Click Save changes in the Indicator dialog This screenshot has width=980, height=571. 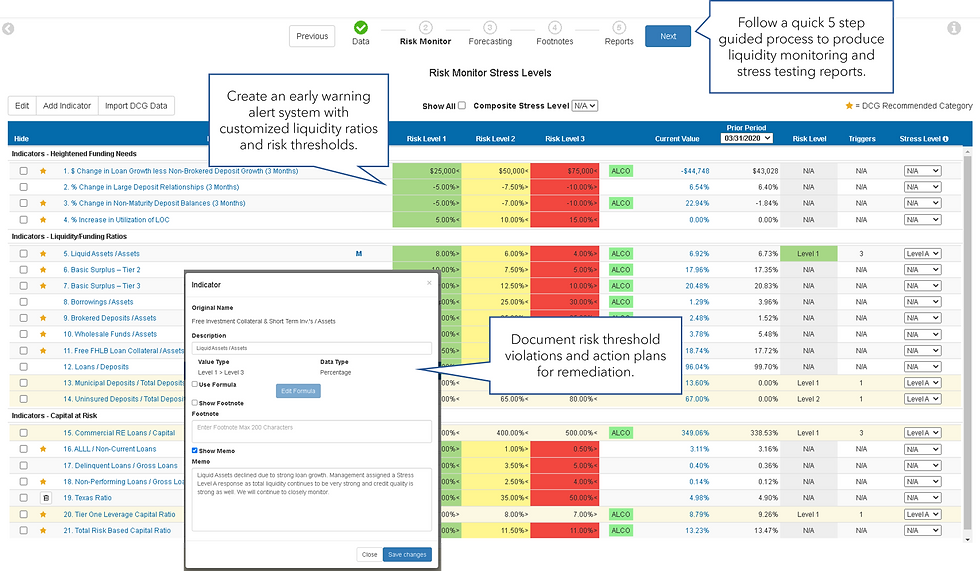[x=407, y=555]
